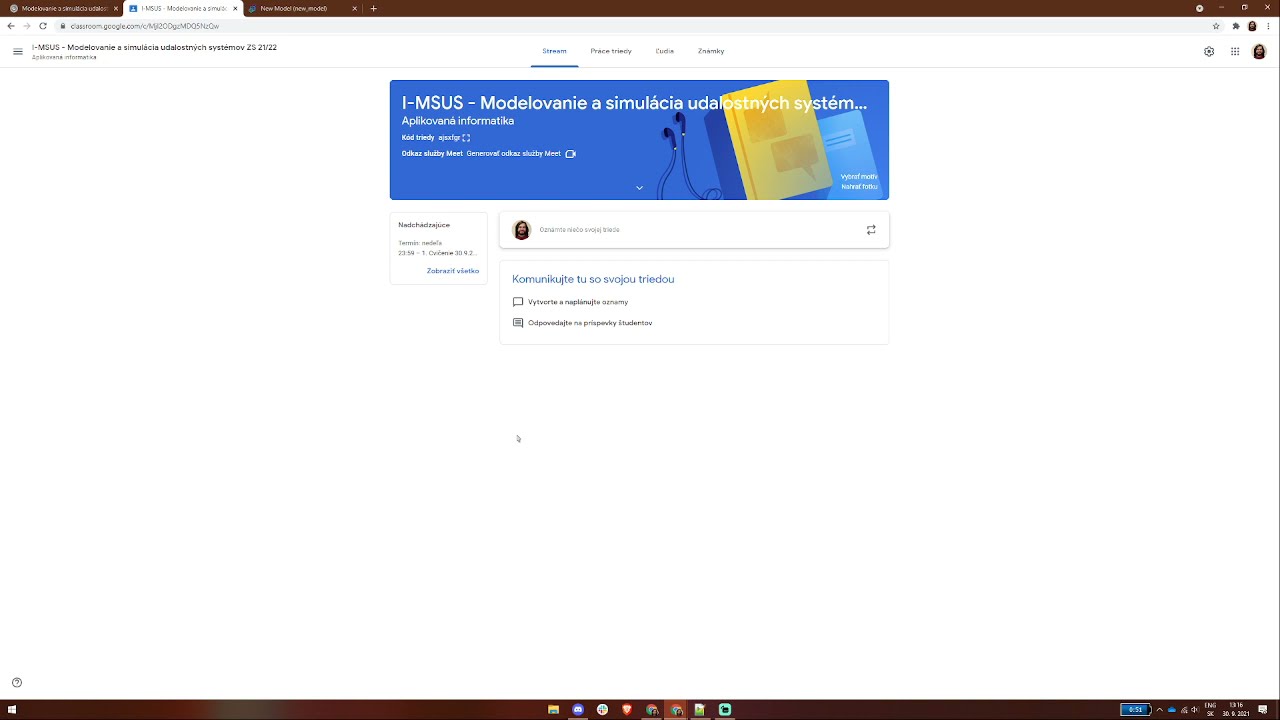Click Vybrať motív on banner

859,177
